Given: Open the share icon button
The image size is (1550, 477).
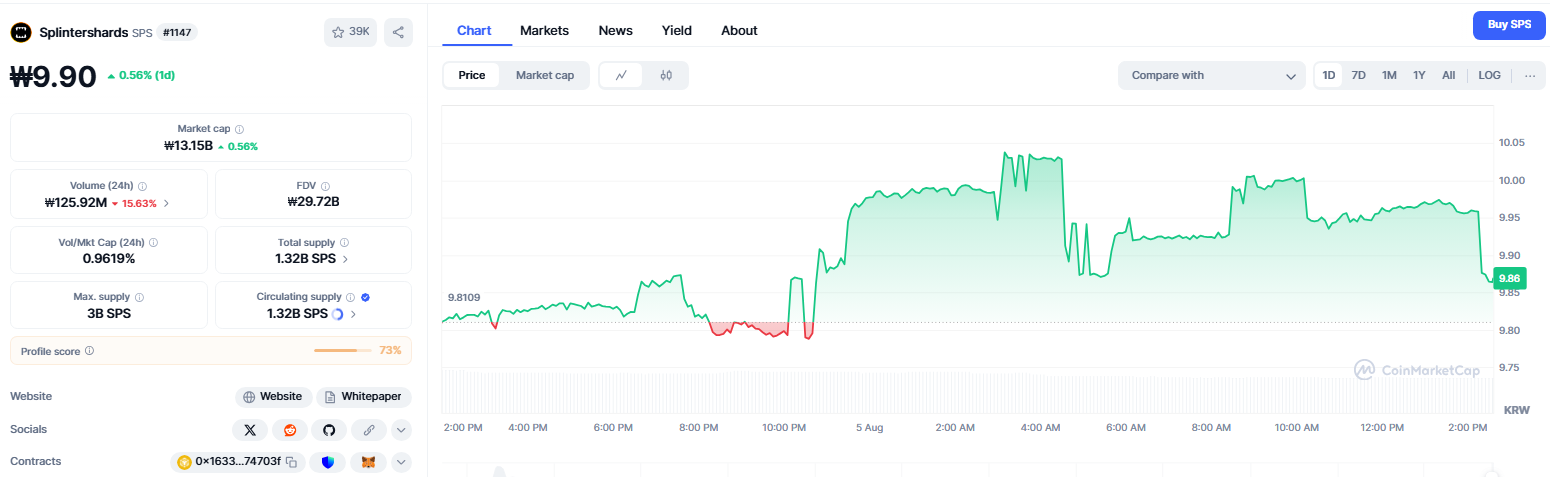Looking at the screenshot, I should click(398, 32).
